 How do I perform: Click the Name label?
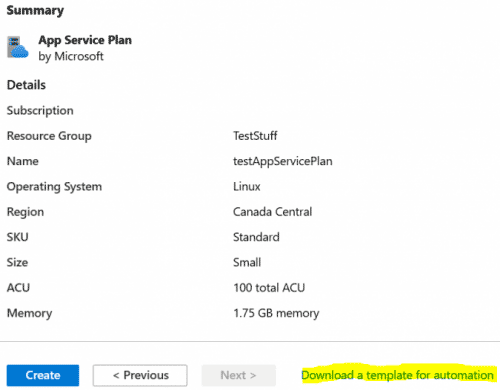23,161
